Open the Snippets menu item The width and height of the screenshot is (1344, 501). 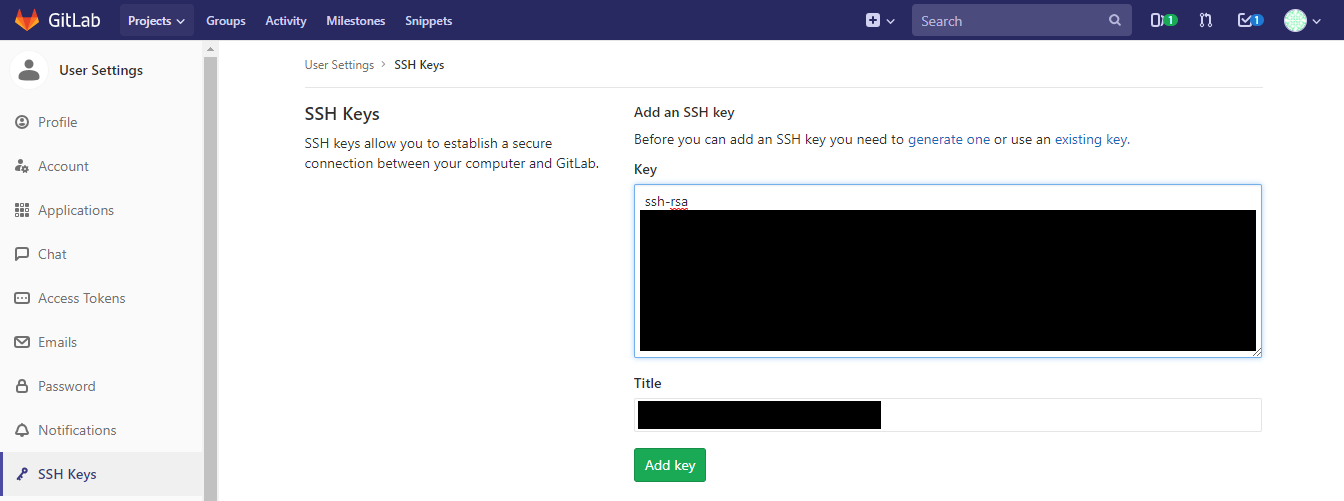(429, 20)
